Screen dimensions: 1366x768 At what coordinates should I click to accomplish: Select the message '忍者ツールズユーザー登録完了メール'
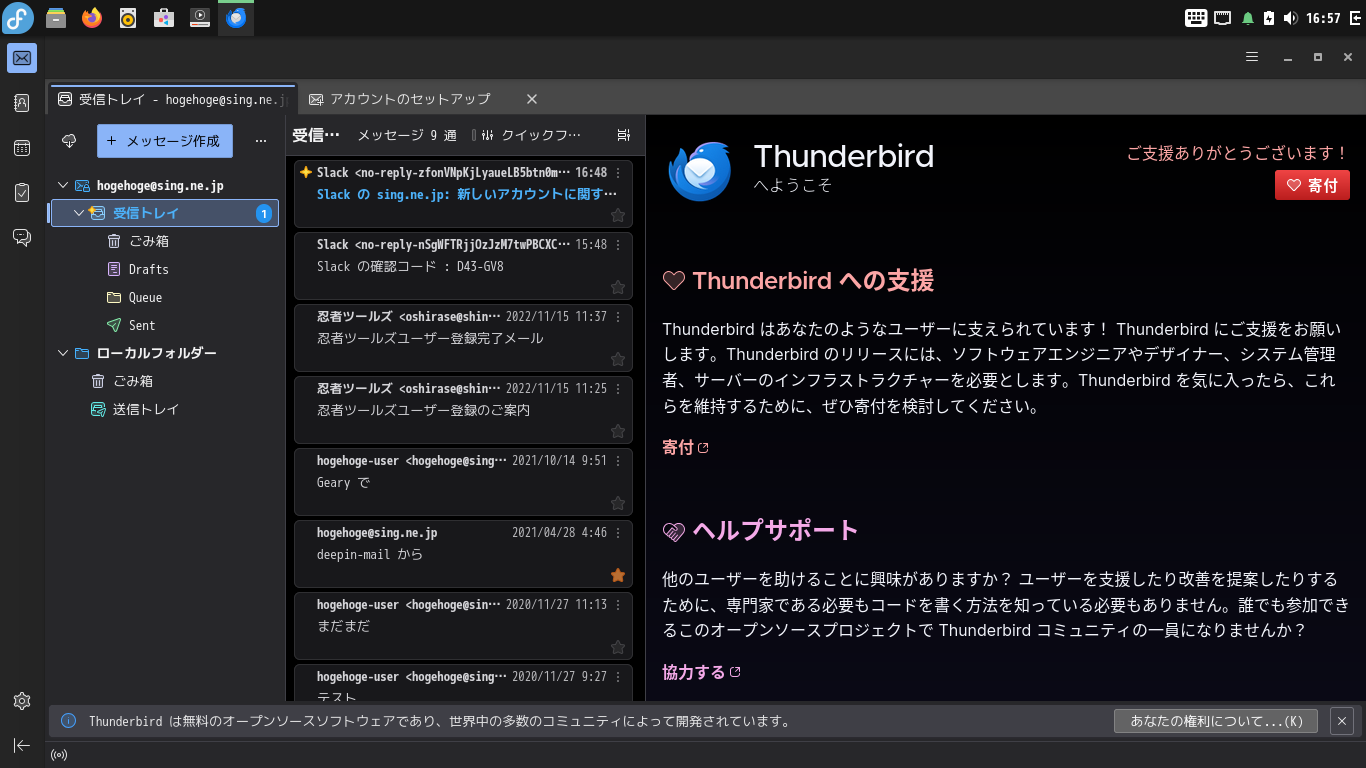point(464,338)
